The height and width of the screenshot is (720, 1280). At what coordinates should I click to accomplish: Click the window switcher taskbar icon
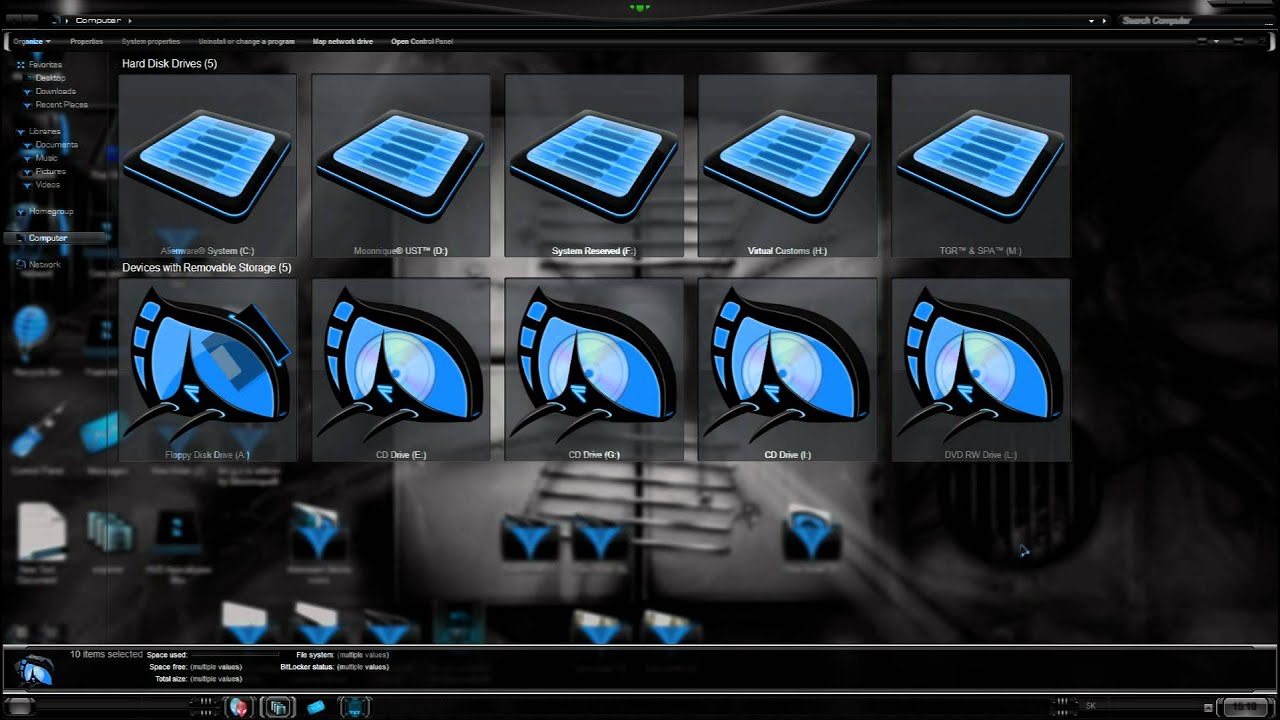pyautogui.click(x=277, y=707)
